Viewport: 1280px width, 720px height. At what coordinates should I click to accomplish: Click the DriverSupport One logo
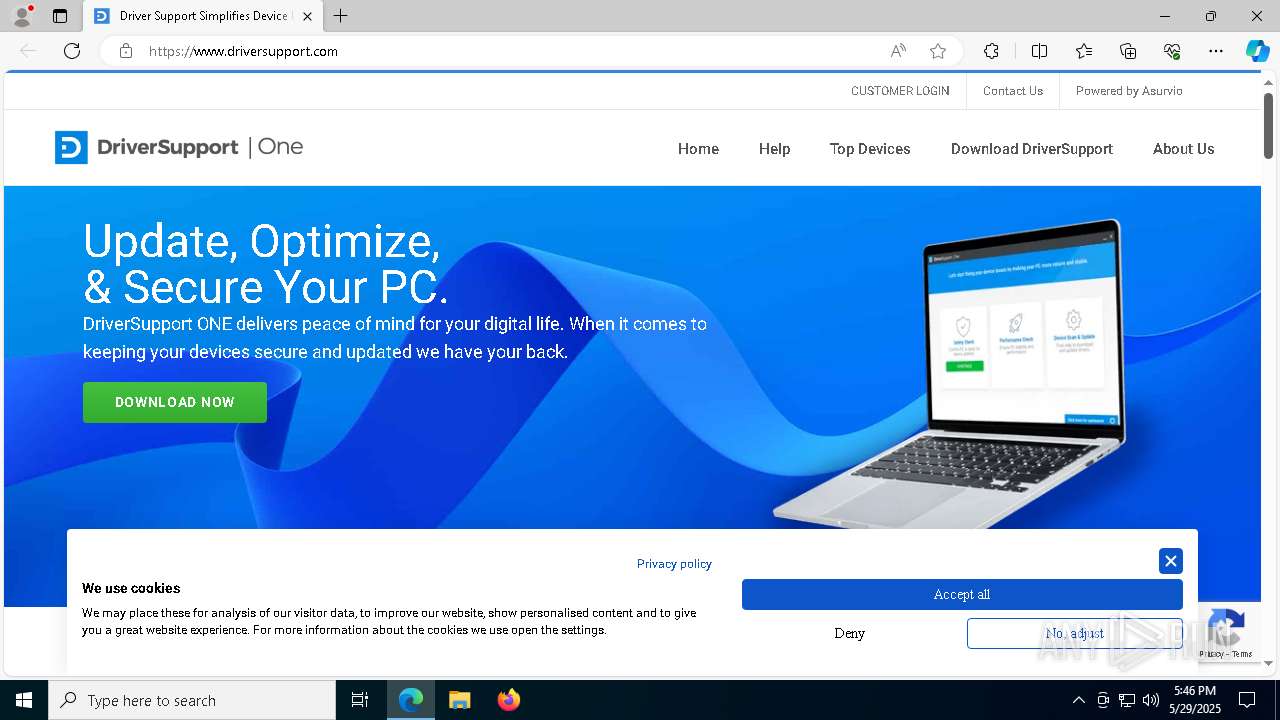click(179, 147)
